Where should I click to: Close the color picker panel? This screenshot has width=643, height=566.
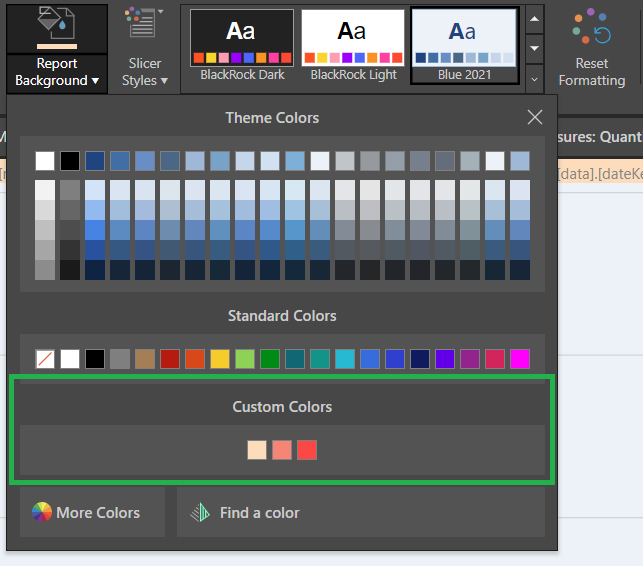click(x=535, y=117)
